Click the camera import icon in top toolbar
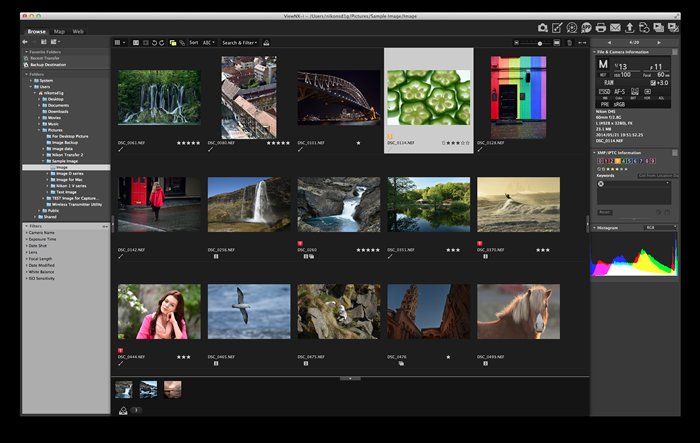This screenshot has height=443, width=700. pyautogui.click(x=543, y=28)
